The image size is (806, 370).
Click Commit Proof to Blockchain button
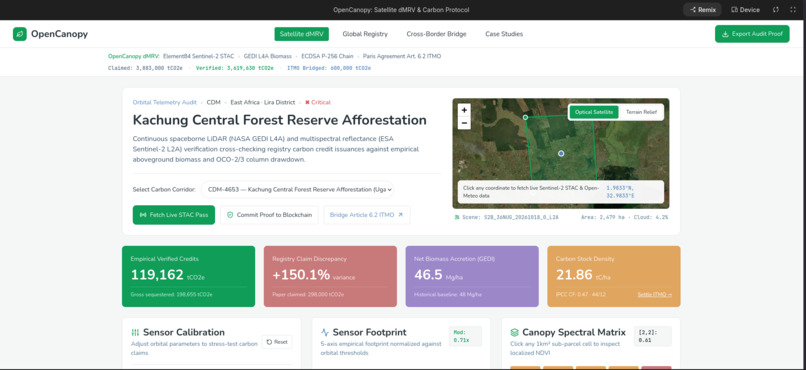tap(269, 215)
